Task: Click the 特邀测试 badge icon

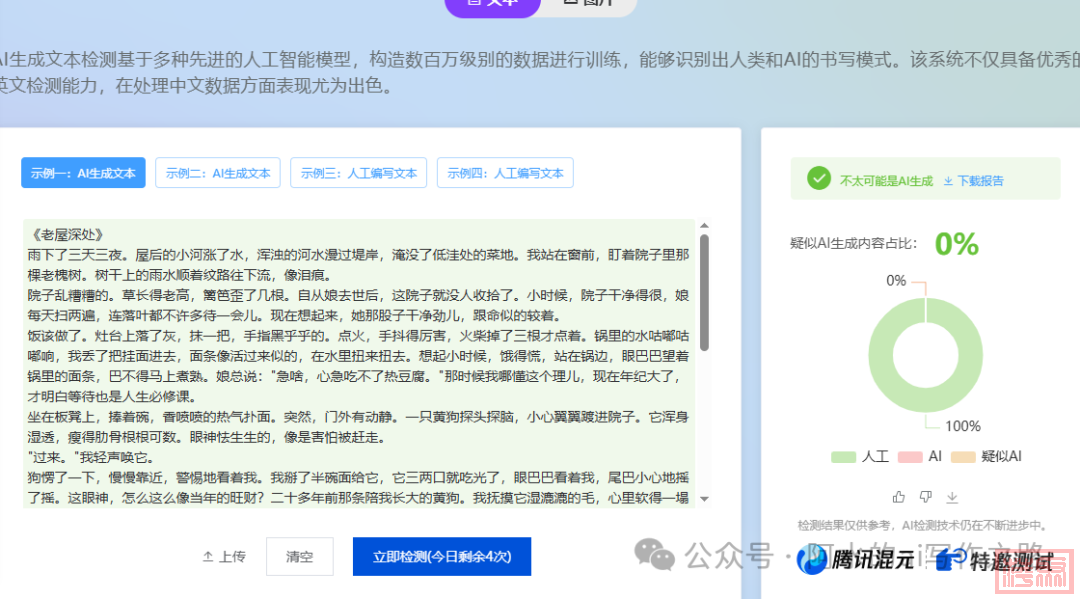Action: point(951,562)
